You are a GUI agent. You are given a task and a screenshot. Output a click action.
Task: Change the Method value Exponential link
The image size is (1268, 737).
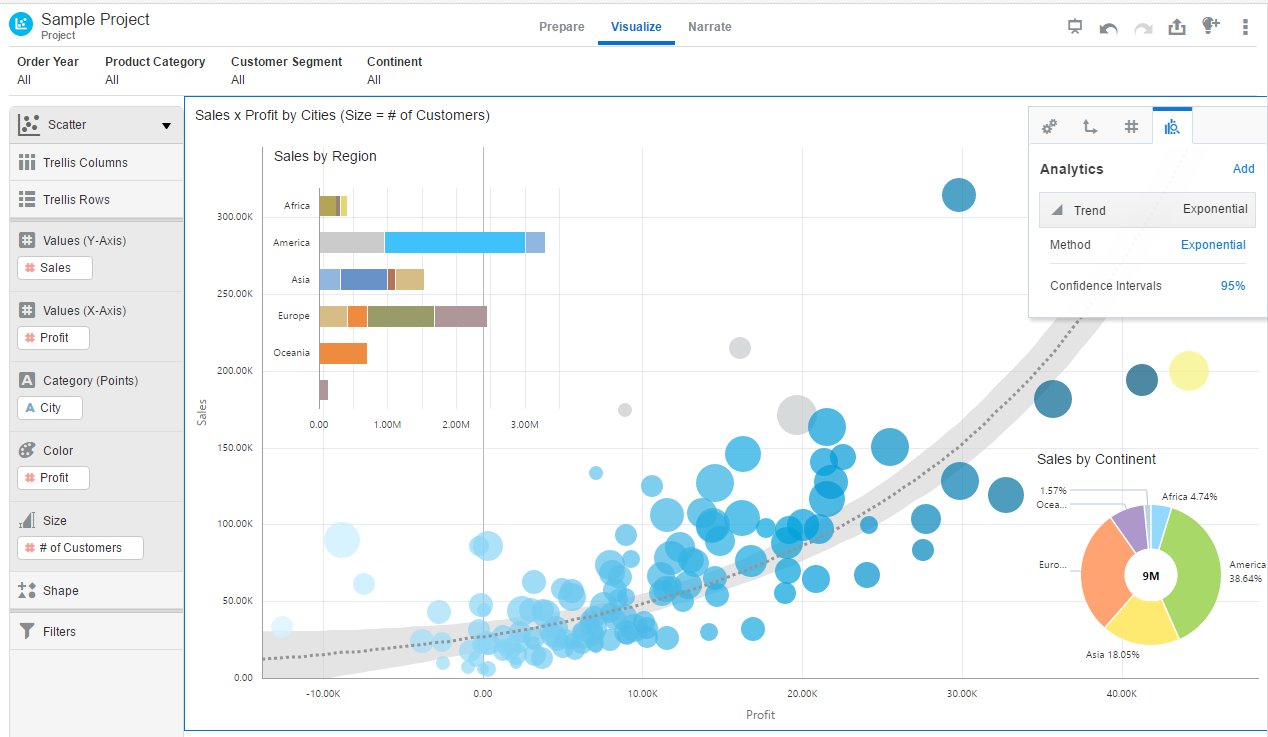(x=1213, y=245)
